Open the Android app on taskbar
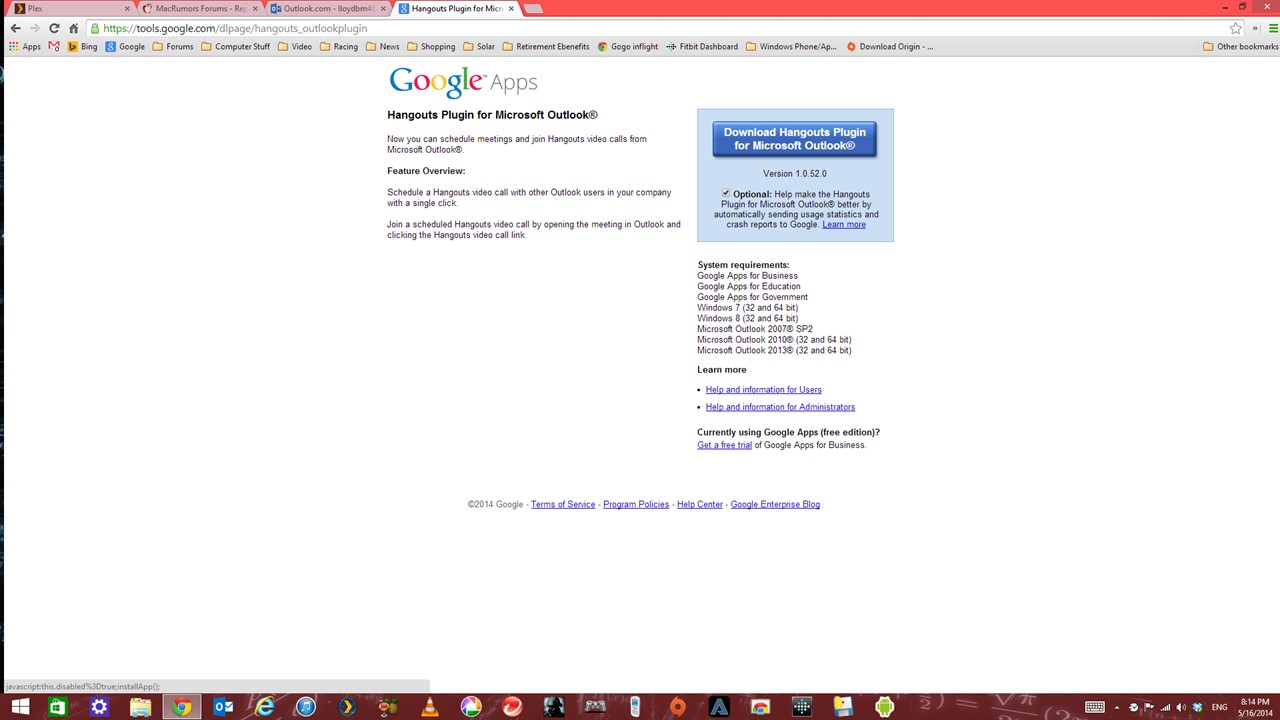Viewport: 1280px width, 720px height. click(884, 707)
